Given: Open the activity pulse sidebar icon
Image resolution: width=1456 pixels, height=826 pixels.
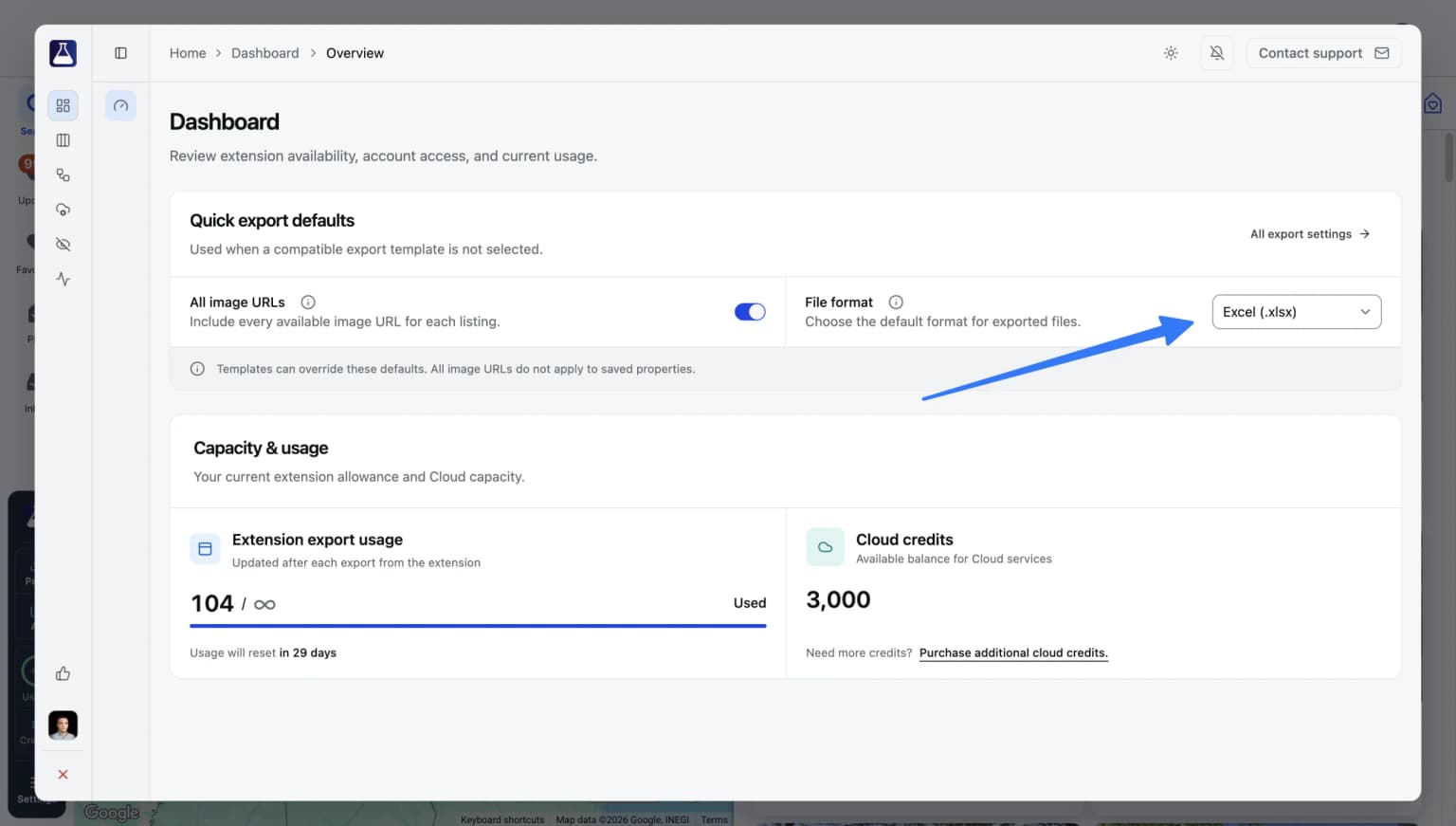Looking at the screenshot, I should click(x=63, y=279).
